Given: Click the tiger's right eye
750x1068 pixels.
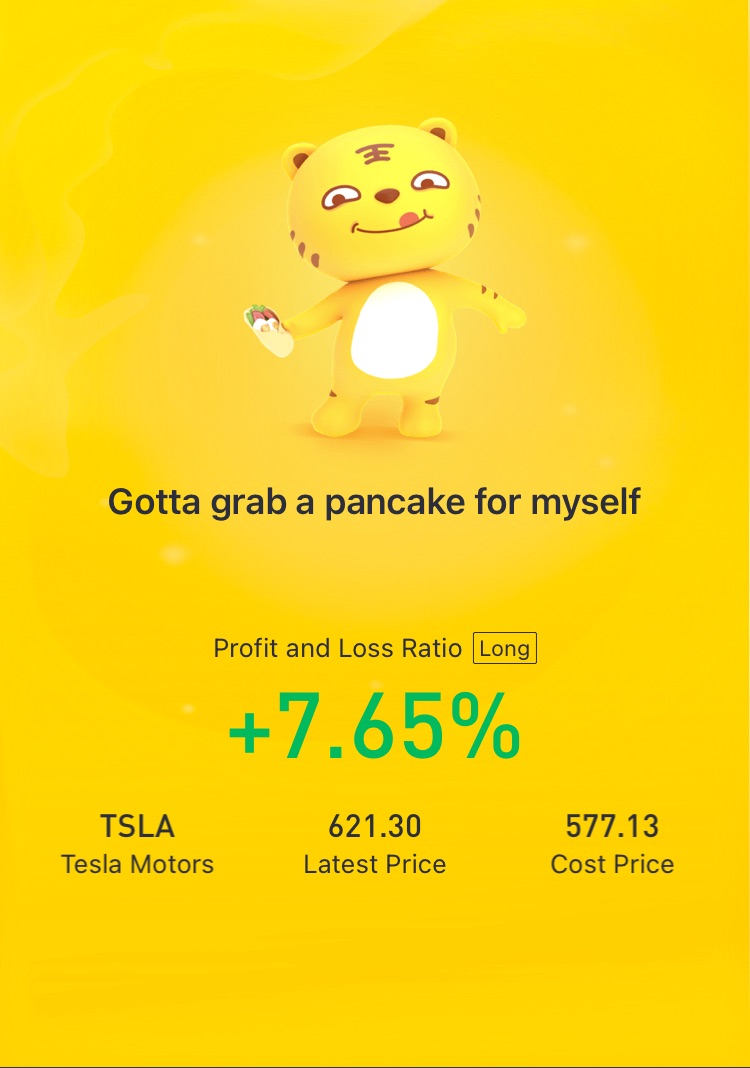Looking at the screenshot, I should tap(431, 180).
